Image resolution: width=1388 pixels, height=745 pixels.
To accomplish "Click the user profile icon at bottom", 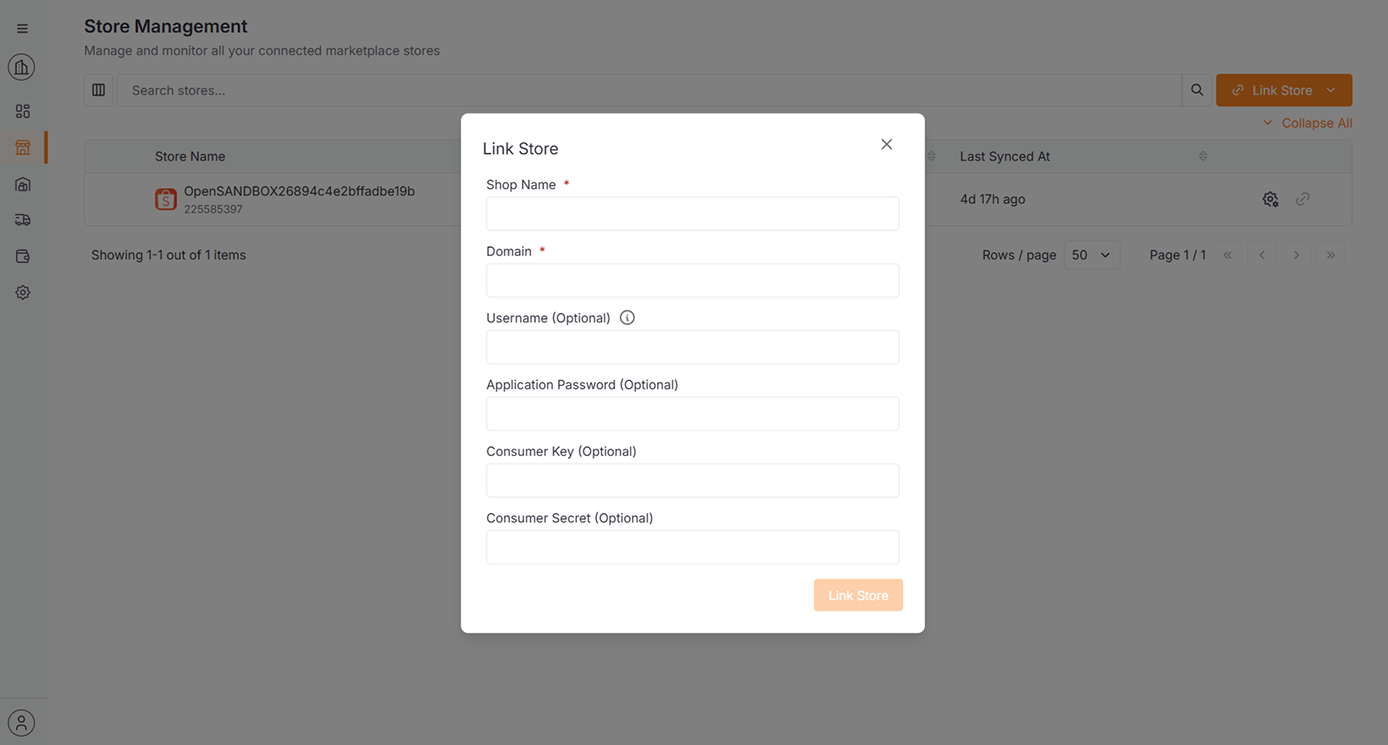I will click(21, 722).
